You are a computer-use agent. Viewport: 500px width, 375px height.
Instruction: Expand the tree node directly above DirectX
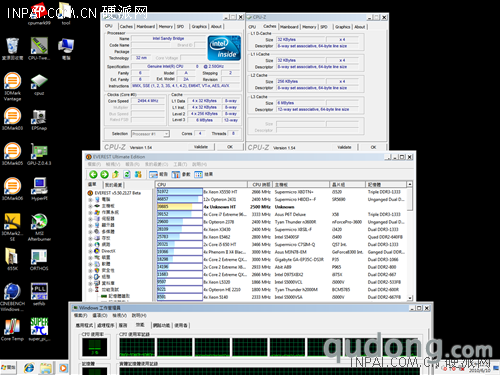(90, 245)
